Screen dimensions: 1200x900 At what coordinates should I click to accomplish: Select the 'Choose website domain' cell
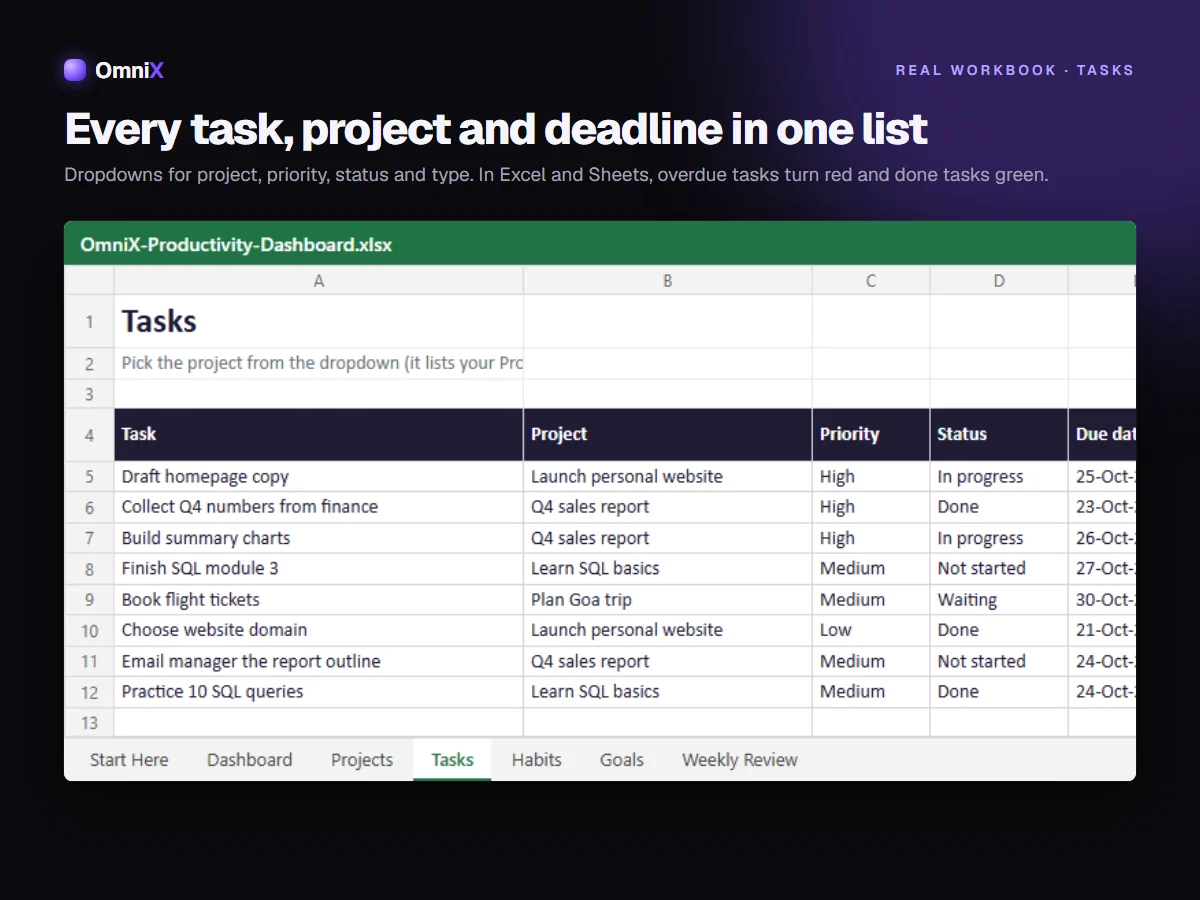(319, 630)
